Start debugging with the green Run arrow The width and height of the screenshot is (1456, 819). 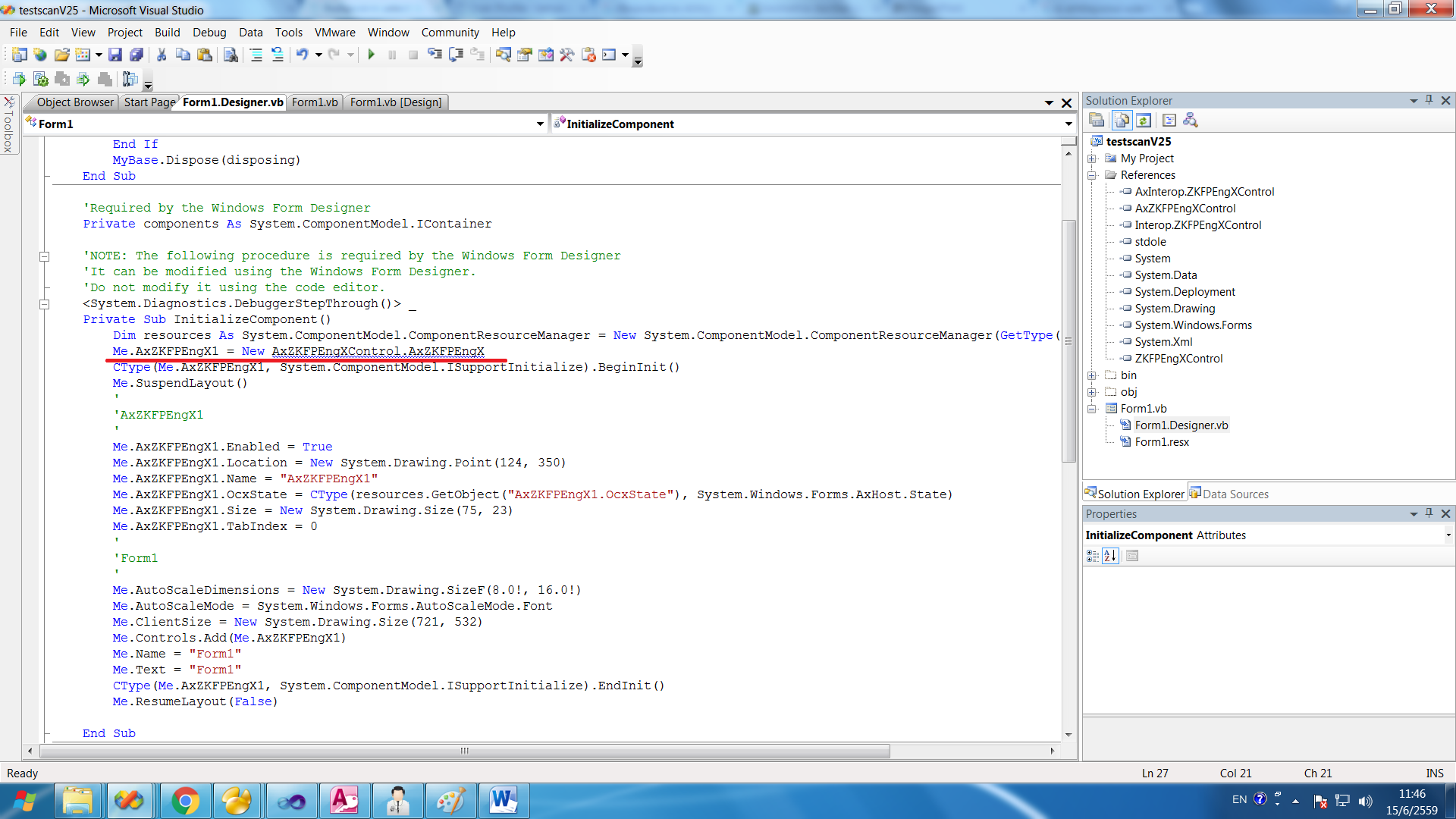pos(372,54)
